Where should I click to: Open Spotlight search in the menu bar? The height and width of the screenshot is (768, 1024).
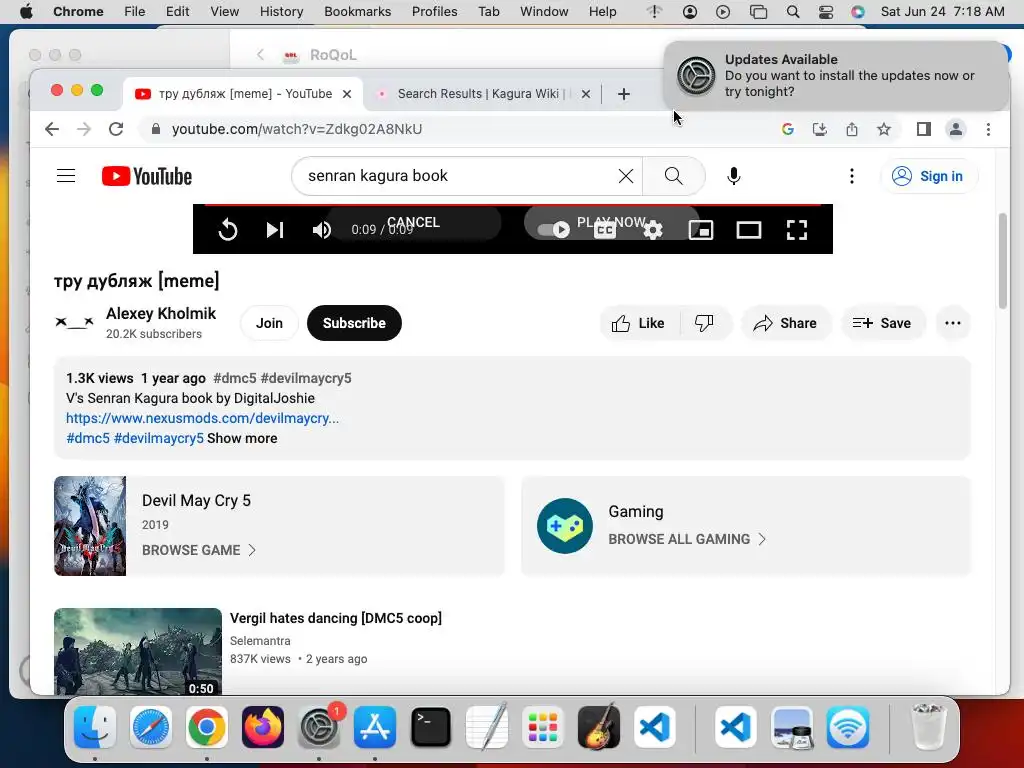[793, 11]
